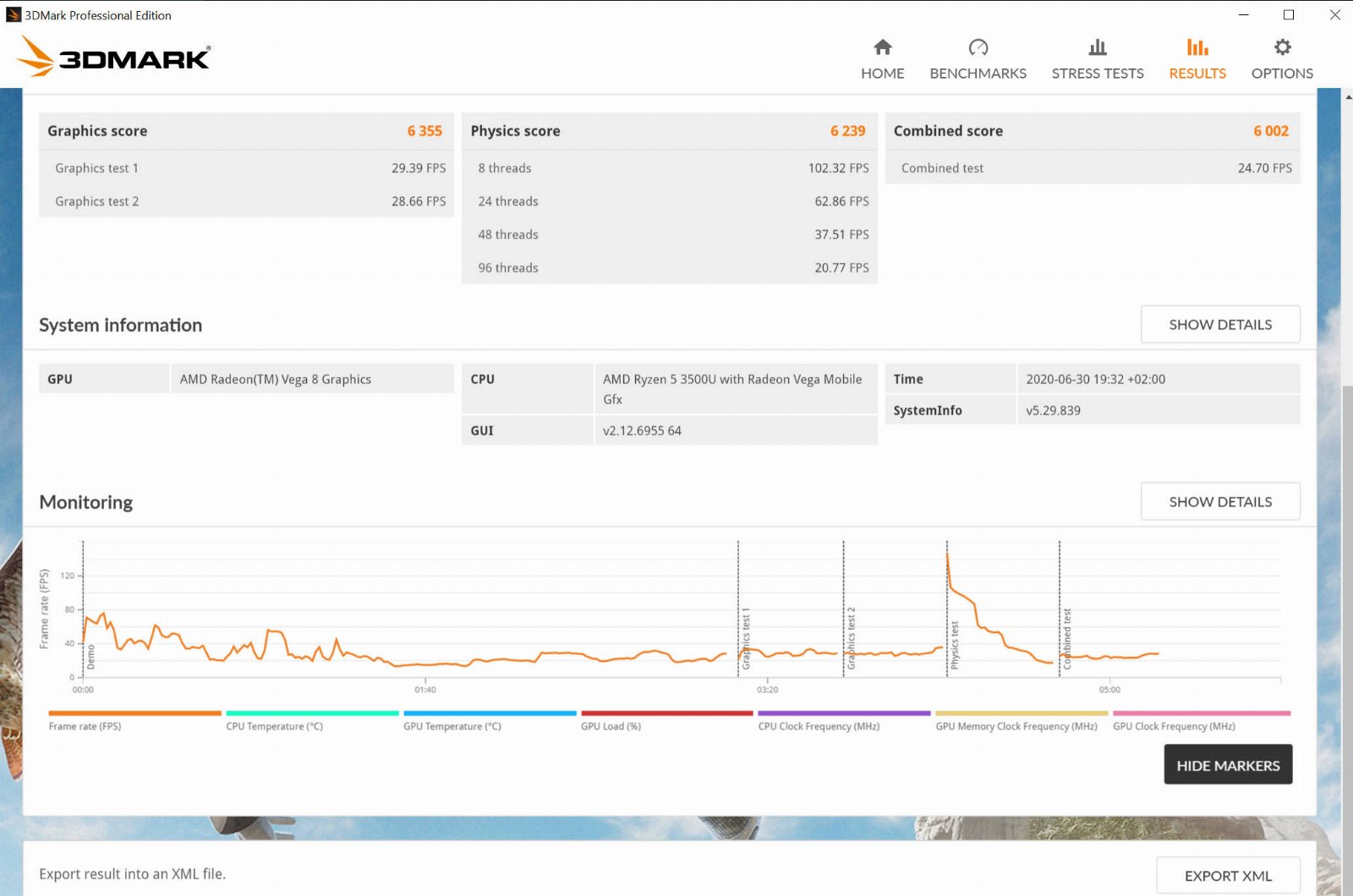The width and height of the screenshot is (1353, 896).
Task: Toggle the GPU Temperature legend swatch
Action: pos(490,713)
